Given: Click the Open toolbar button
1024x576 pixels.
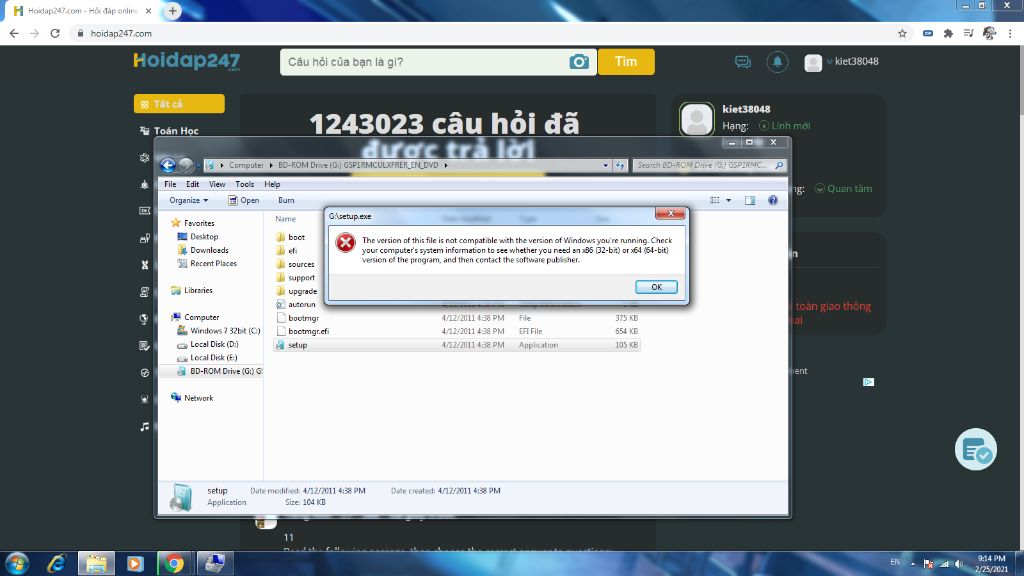Looking at the screenshot, I should [244, 200].
